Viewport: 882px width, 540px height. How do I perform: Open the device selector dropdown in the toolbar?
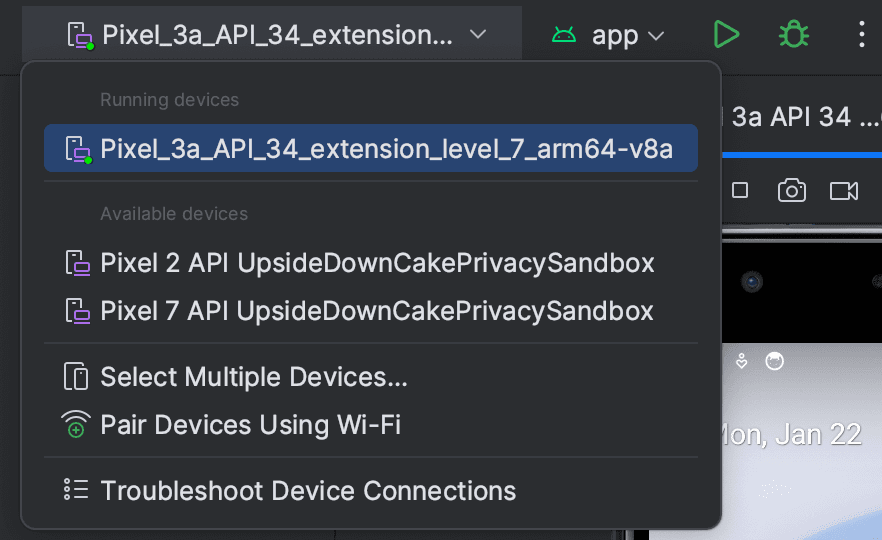tap(272, 34)
